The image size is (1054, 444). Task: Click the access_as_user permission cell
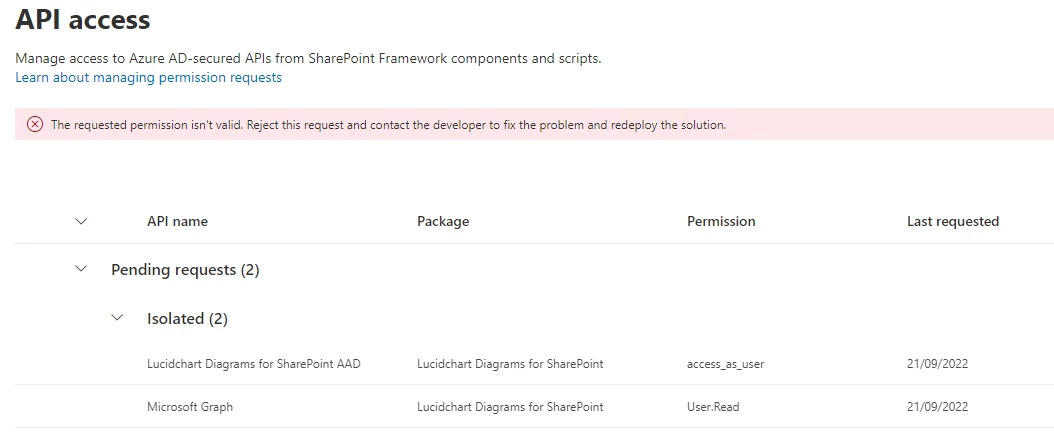coord(725,364)
